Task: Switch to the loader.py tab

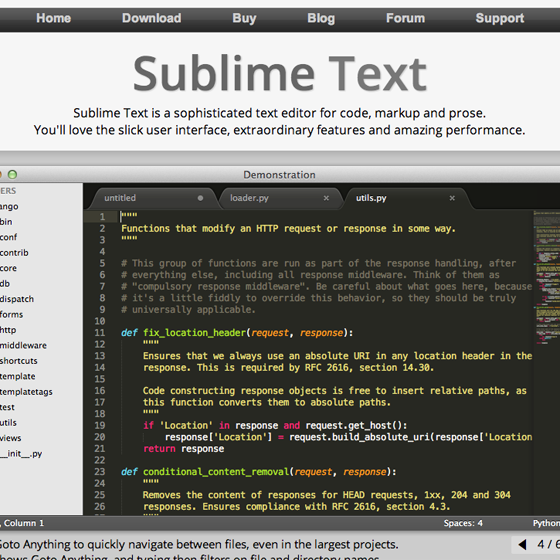Action: click(280, 198)
